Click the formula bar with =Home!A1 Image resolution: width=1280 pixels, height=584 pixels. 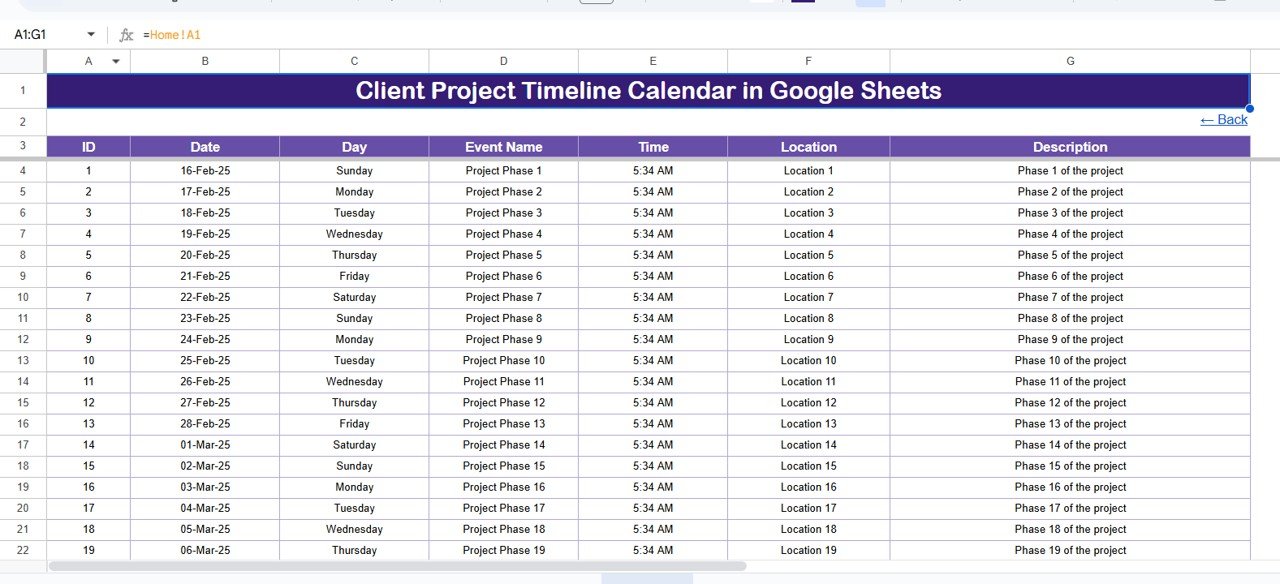(x=600, y=35)
